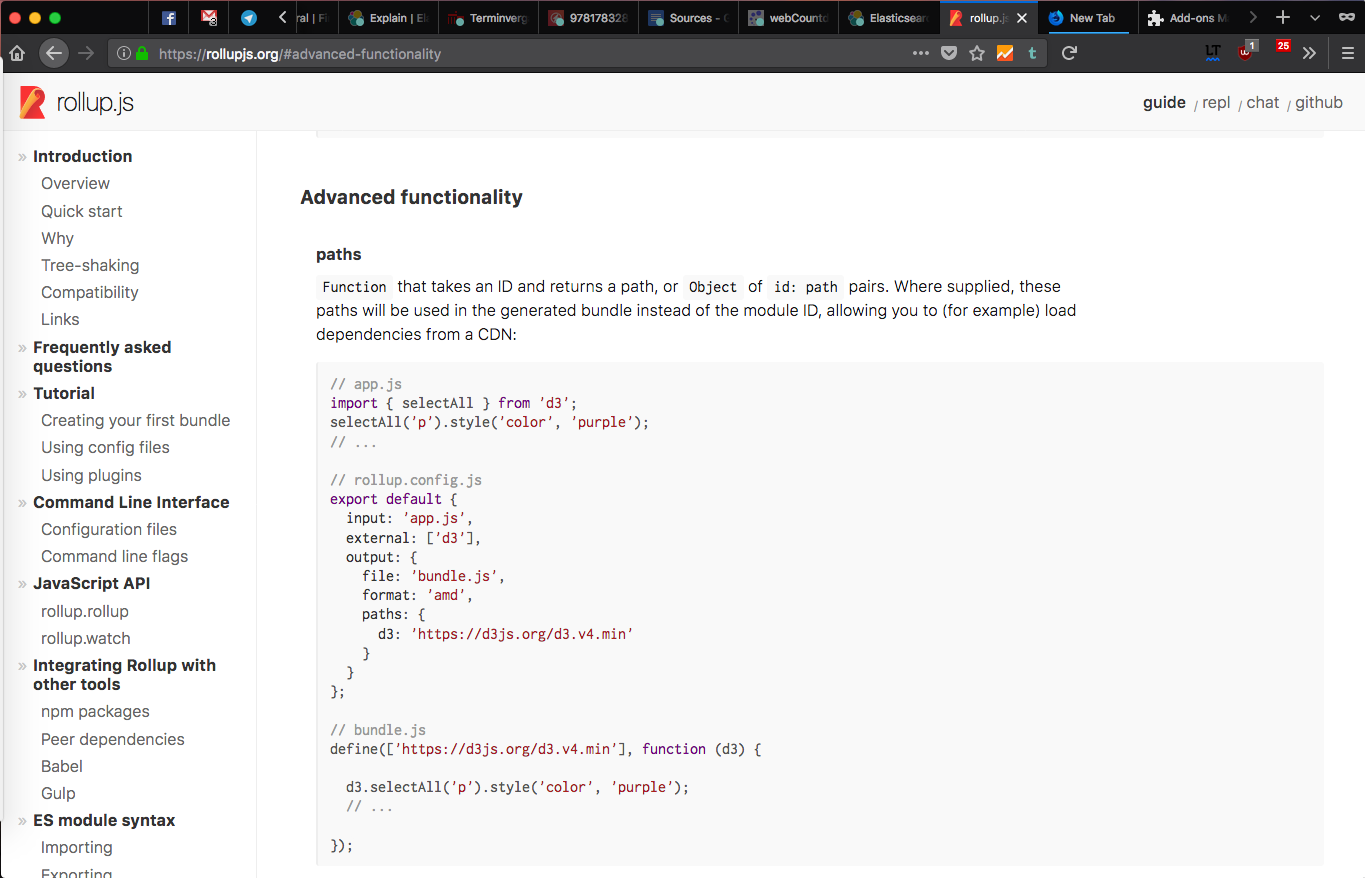
Task: Go forward with the forward arrow
Action: [x=87, y=54]
